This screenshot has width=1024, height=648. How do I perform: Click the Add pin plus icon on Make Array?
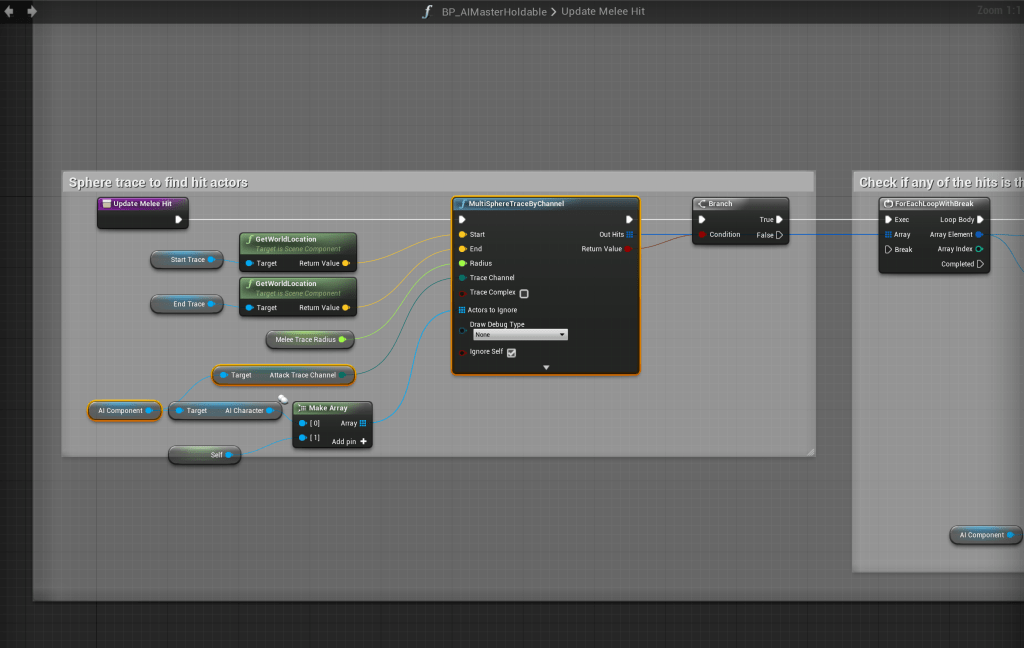363,441
